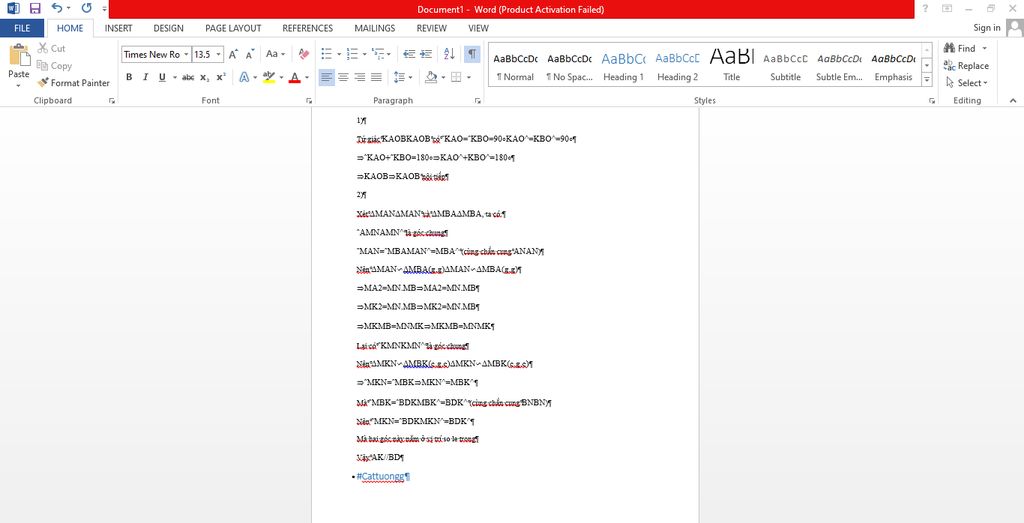Viewport: 1024px width, 523px height.
Task: Decrease paragraph indent
Action: click(x=409, y=54)
